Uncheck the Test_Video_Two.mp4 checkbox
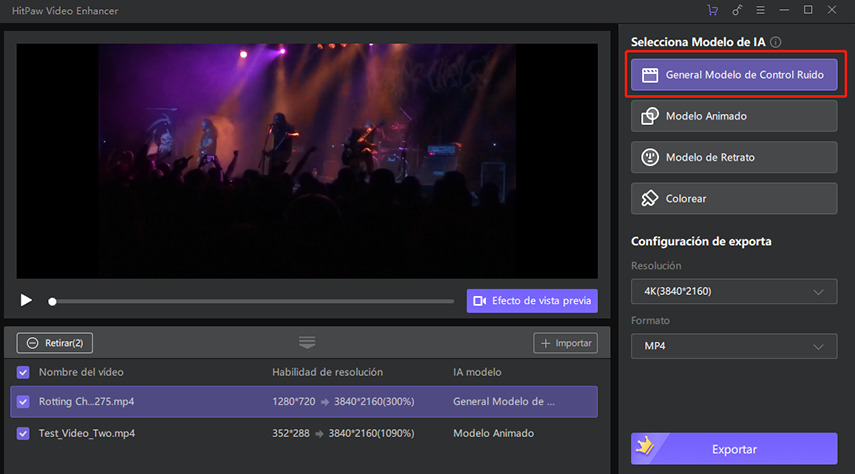 [x=24, y=434]
